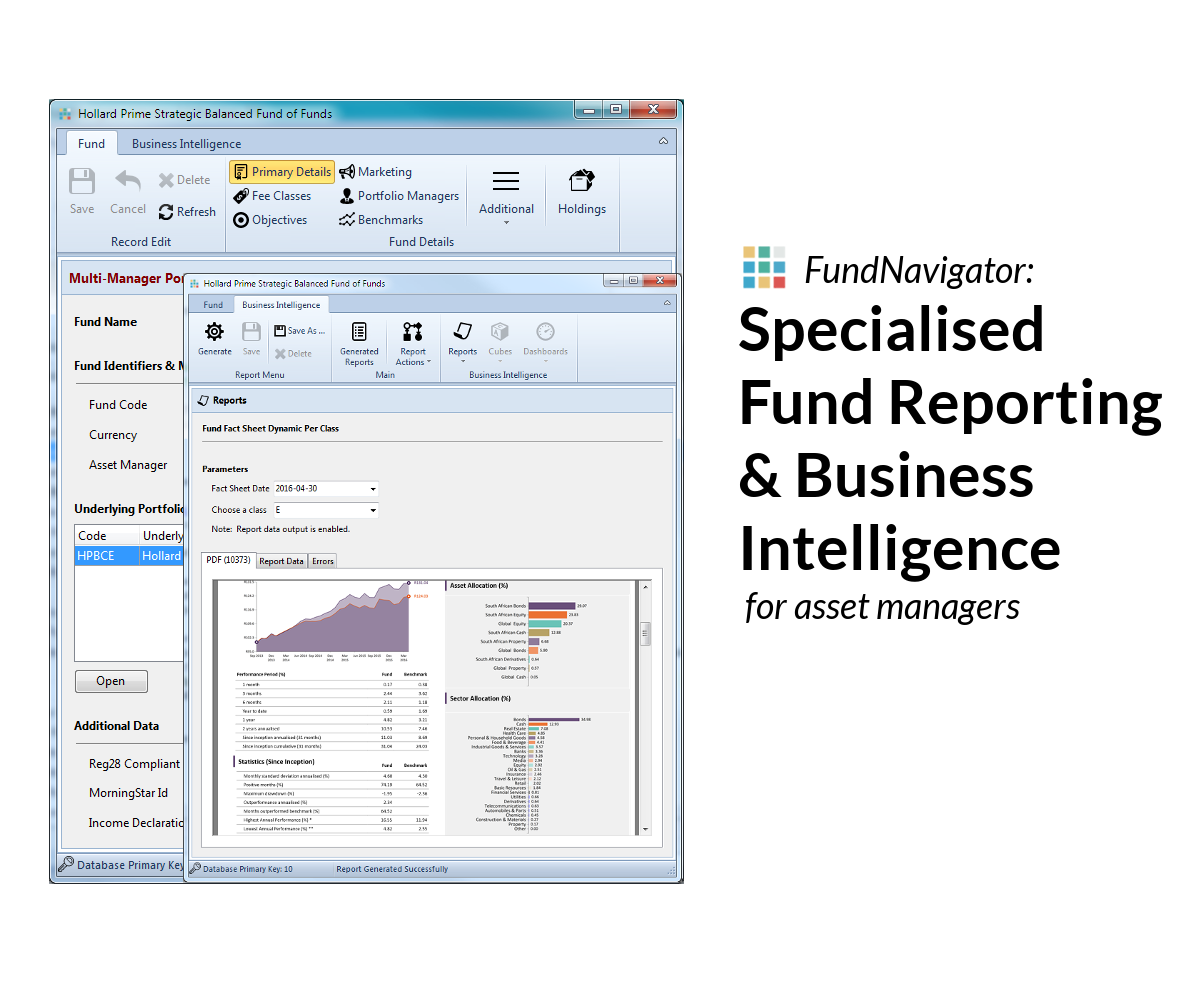Viewport: 1186px width, 999px height.
Task: Open Benchmarks section
Action: tap(380, 220)
